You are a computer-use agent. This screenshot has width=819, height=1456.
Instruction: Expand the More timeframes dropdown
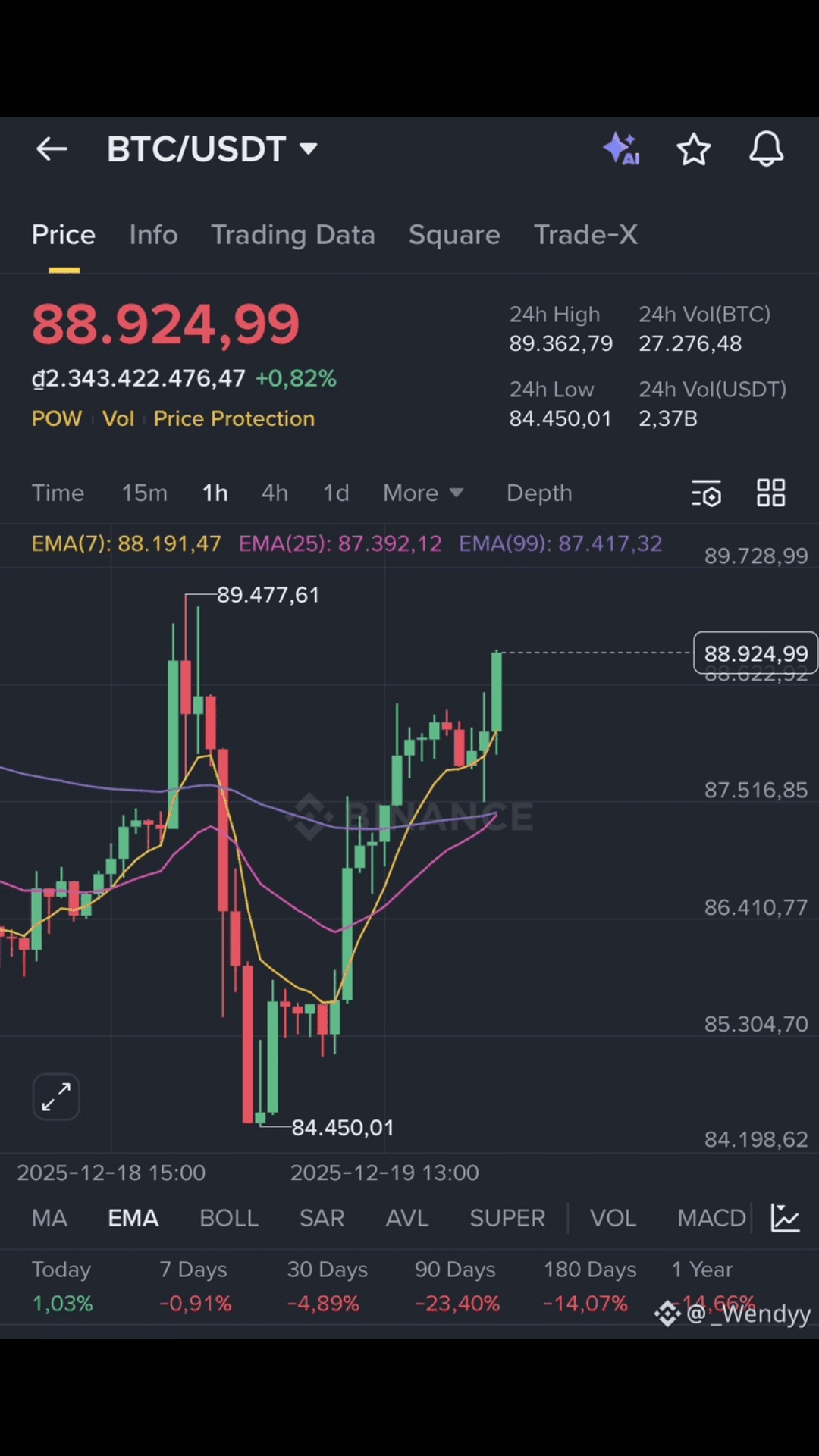click(422, 493)
